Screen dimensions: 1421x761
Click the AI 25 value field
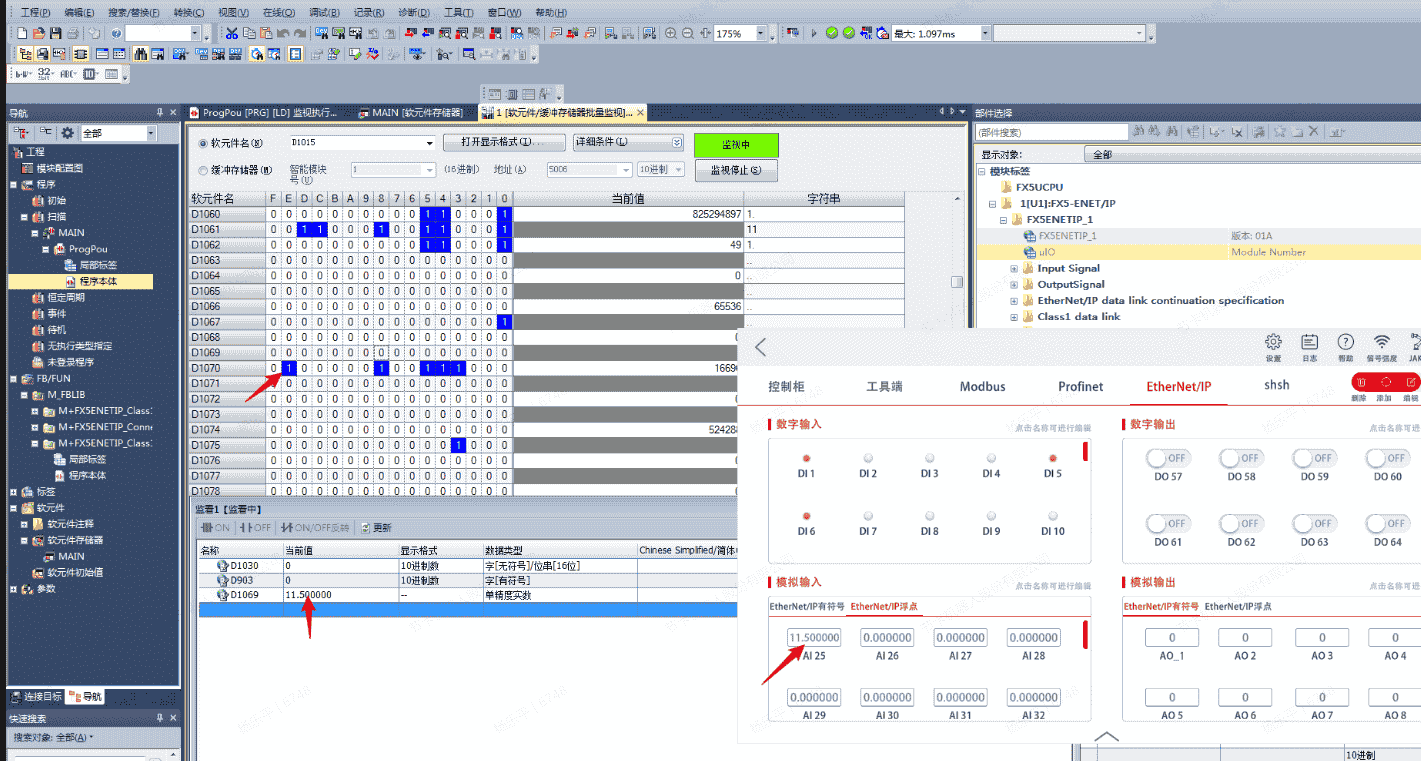(814, 637)
